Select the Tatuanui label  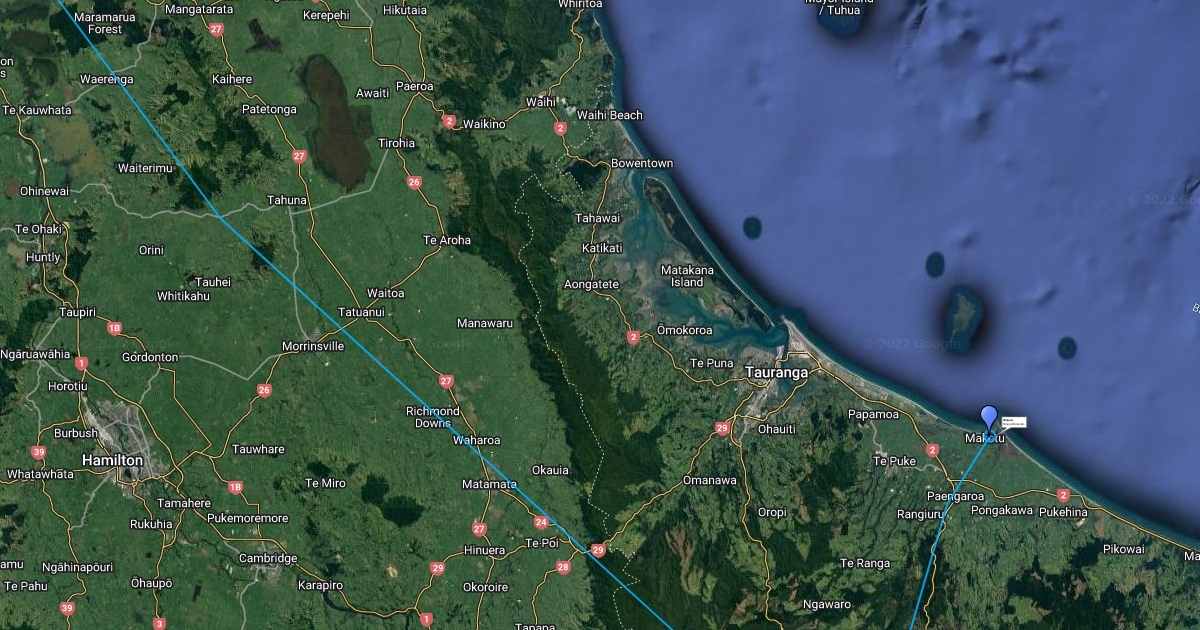360,313
